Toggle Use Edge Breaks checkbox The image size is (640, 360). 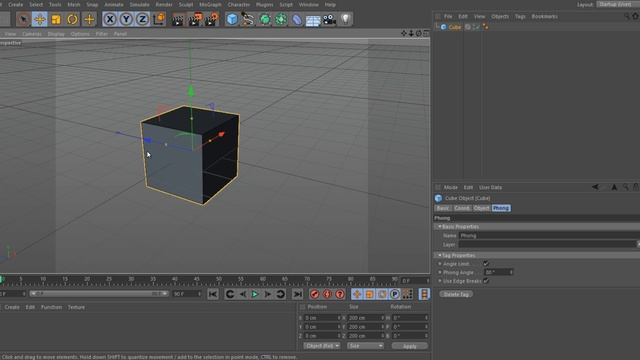tap(486, 281)
